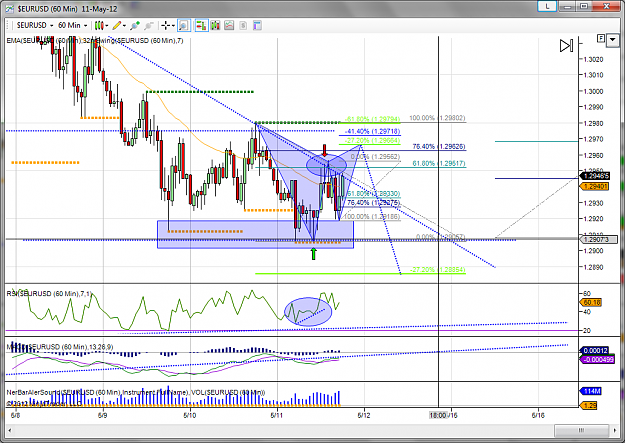625x443 pixels.
Task: Expand the drawing tools dropdown arrow
Action: coord(124,26)
